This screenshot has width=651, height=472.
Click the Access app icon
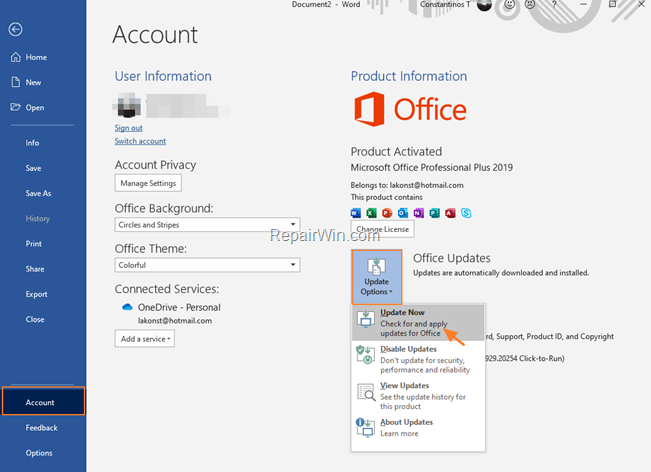450,213
